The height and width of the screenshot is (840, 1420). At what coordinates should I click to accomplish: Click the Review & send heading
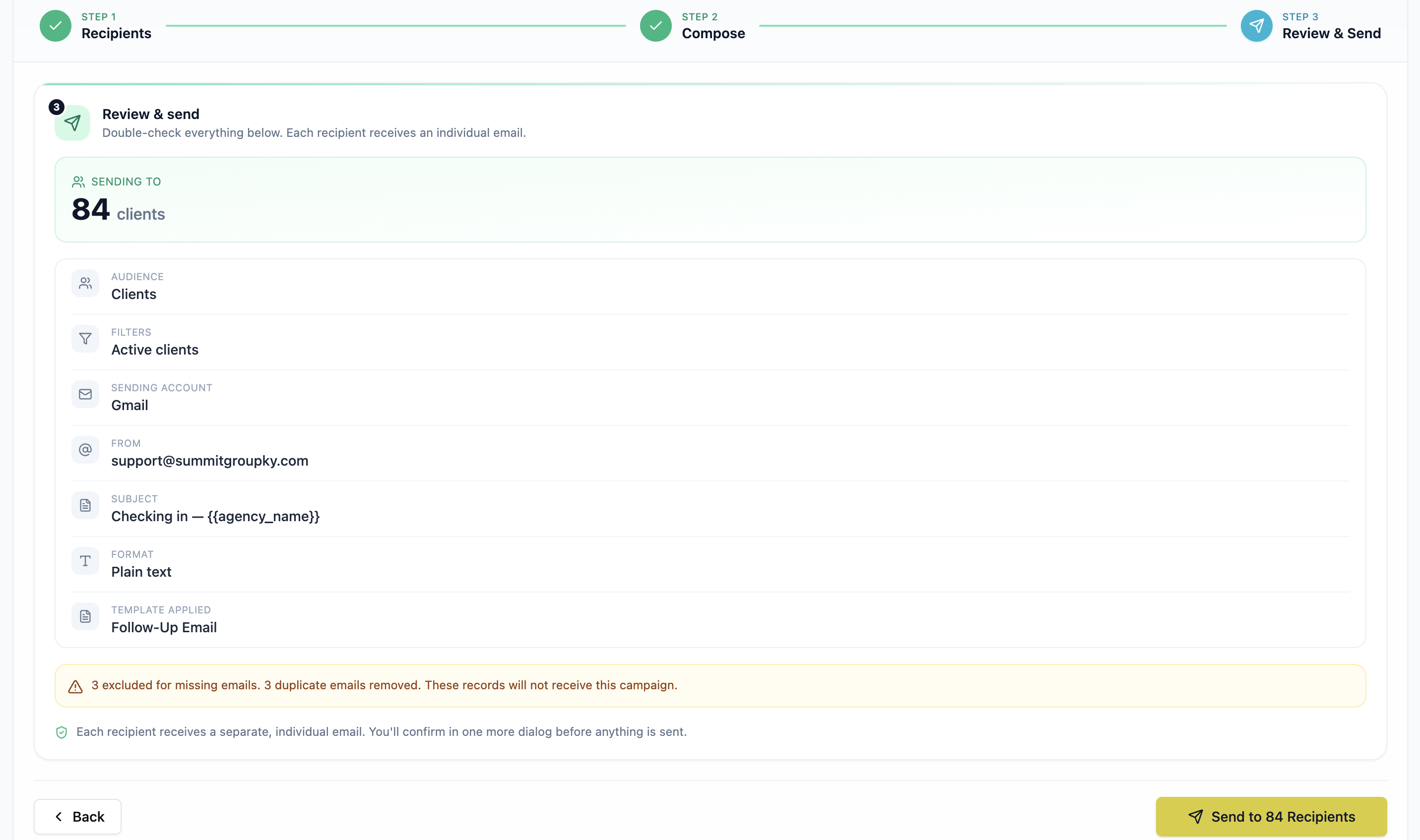[151, 114]
